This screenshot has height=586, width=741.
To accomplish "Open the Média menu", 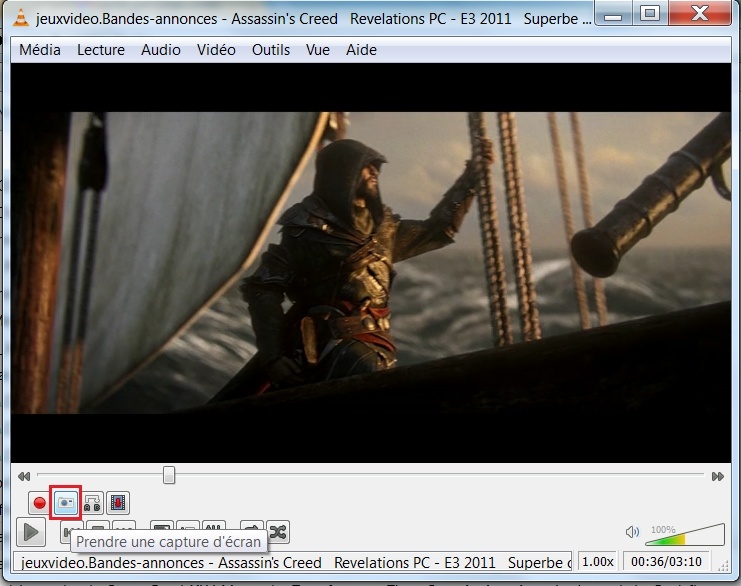I will pyautogui.click(x=40, y=50).
